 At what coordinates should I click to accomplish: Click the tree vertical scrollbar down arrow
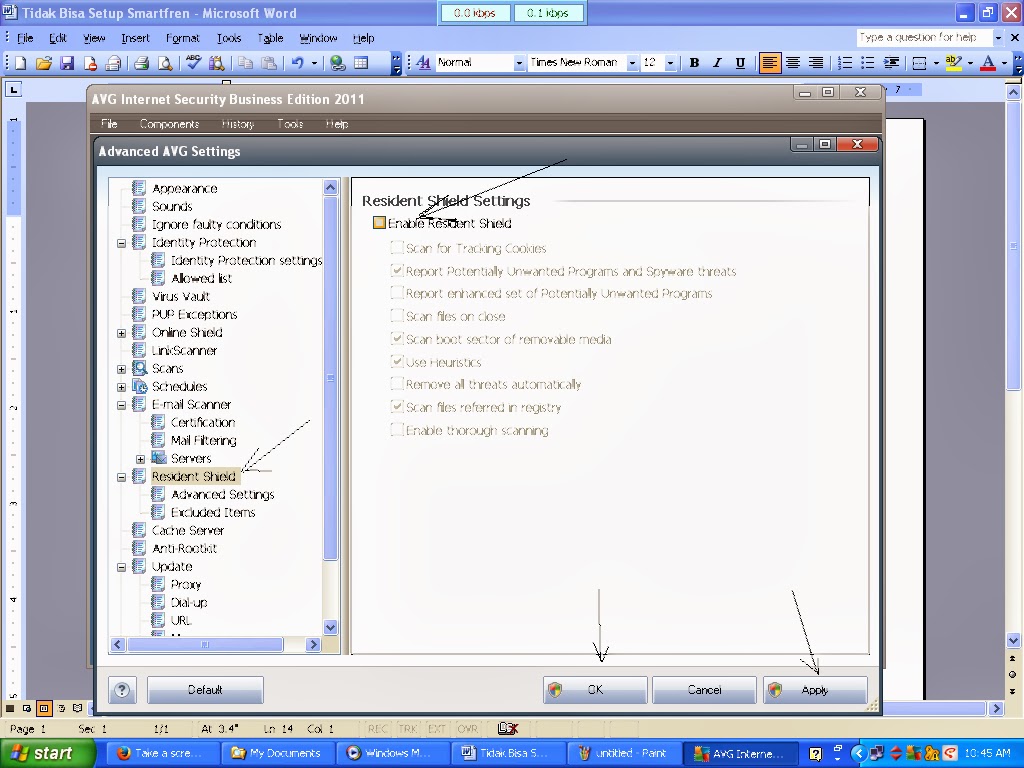tap(330, 627)
